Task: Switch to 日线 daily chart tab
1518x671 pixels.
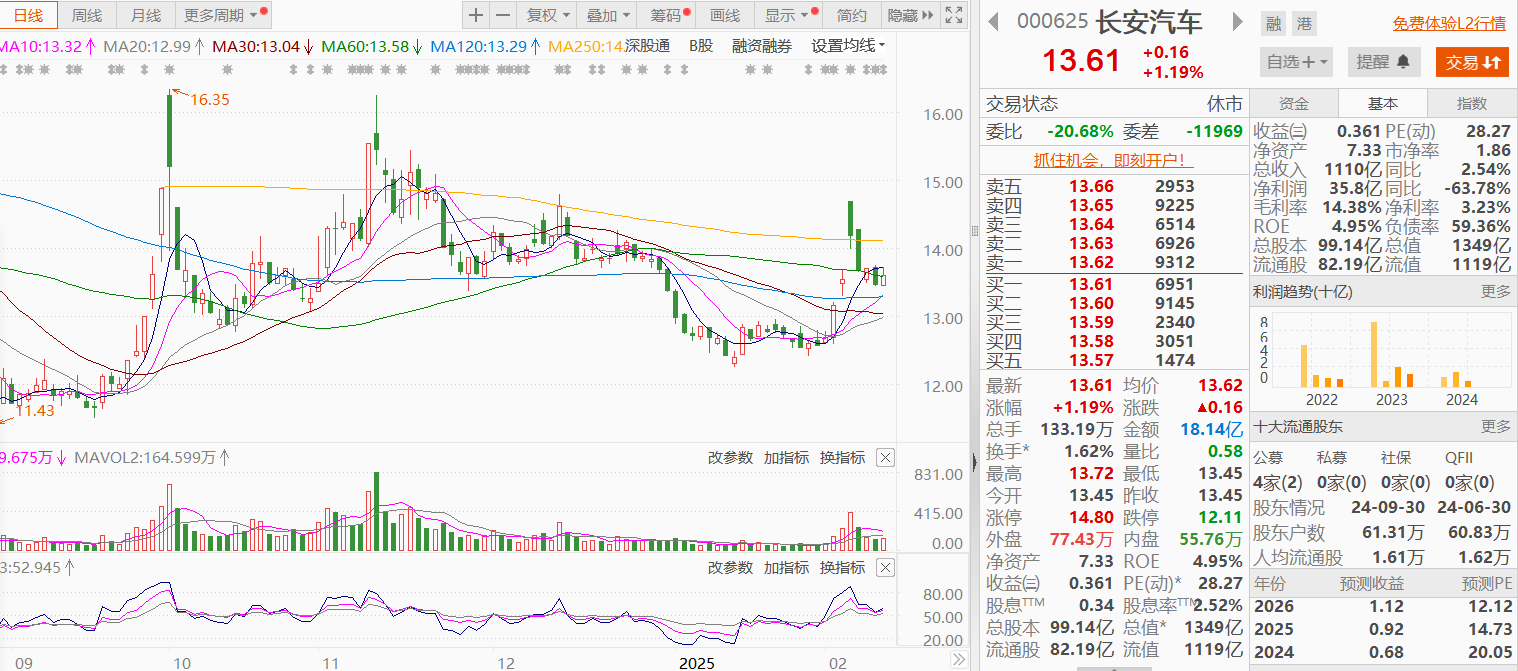Action: pyautogui.click(x=28, y=15)
